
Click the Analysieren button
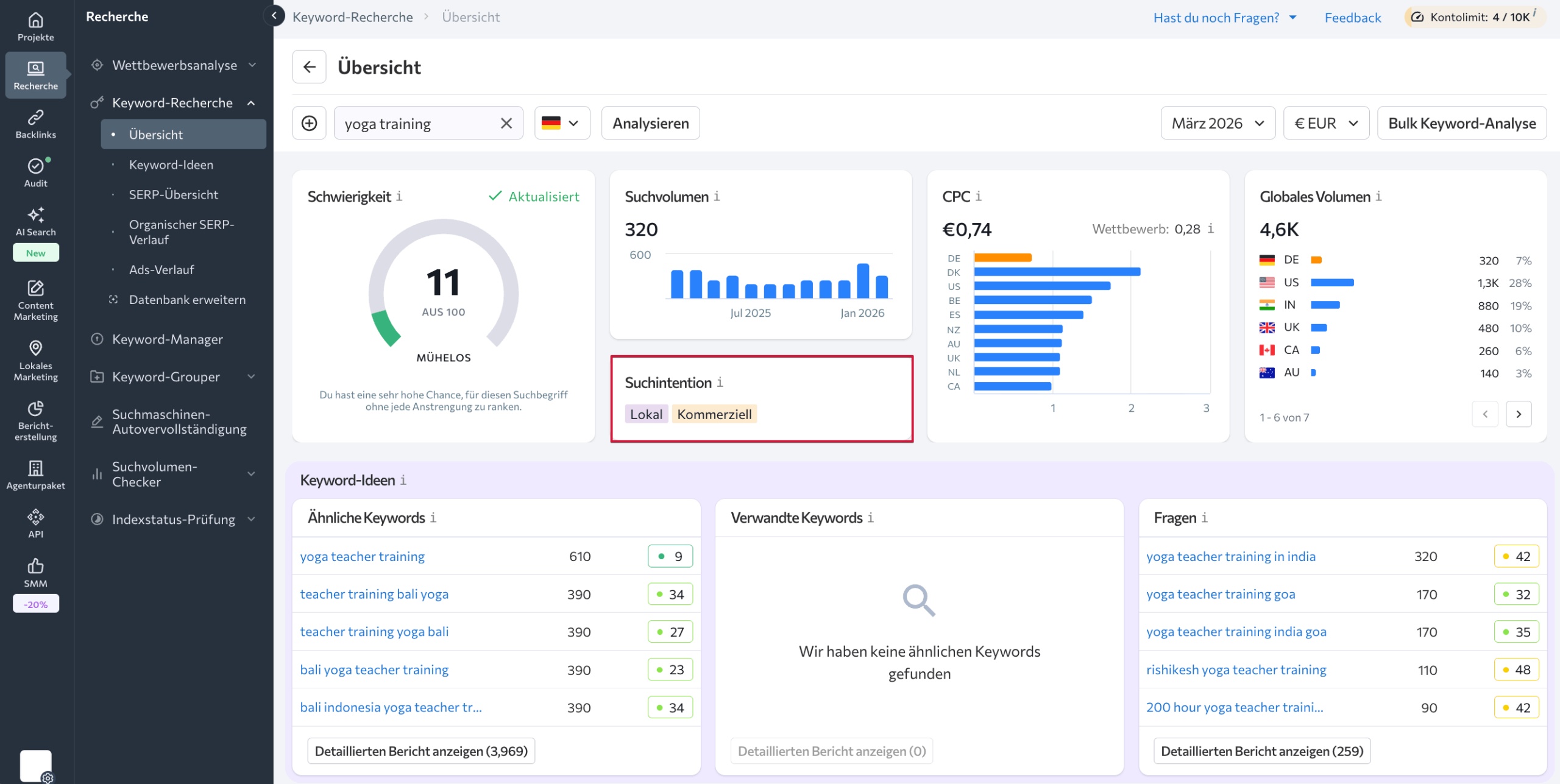[x=650, y=122]
